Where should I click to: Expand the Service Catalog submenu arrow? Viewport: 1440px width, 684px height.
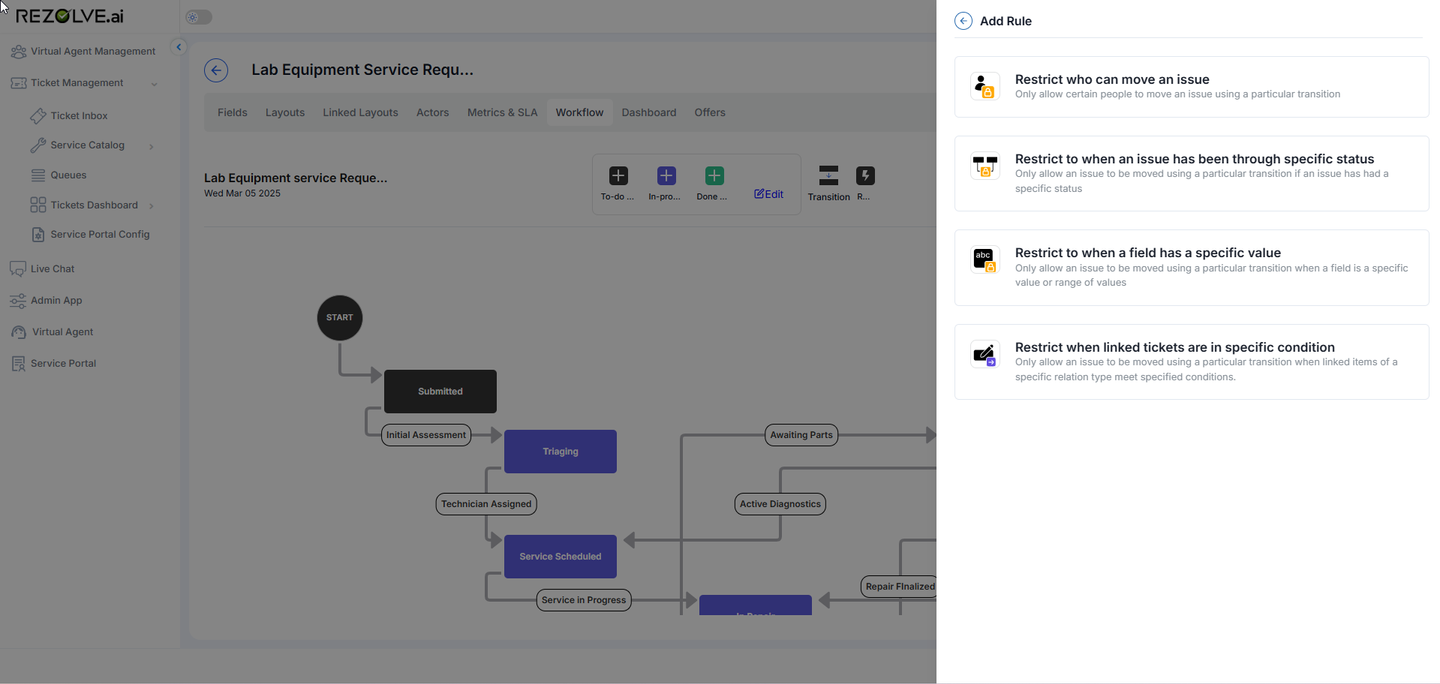151,146
